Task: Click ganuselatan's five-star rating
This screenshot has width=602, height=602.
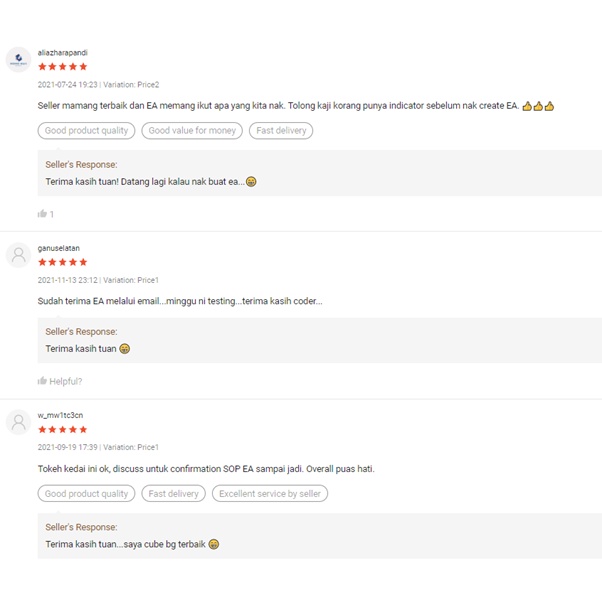Action: pyautogui.click(x=62, y=262)
